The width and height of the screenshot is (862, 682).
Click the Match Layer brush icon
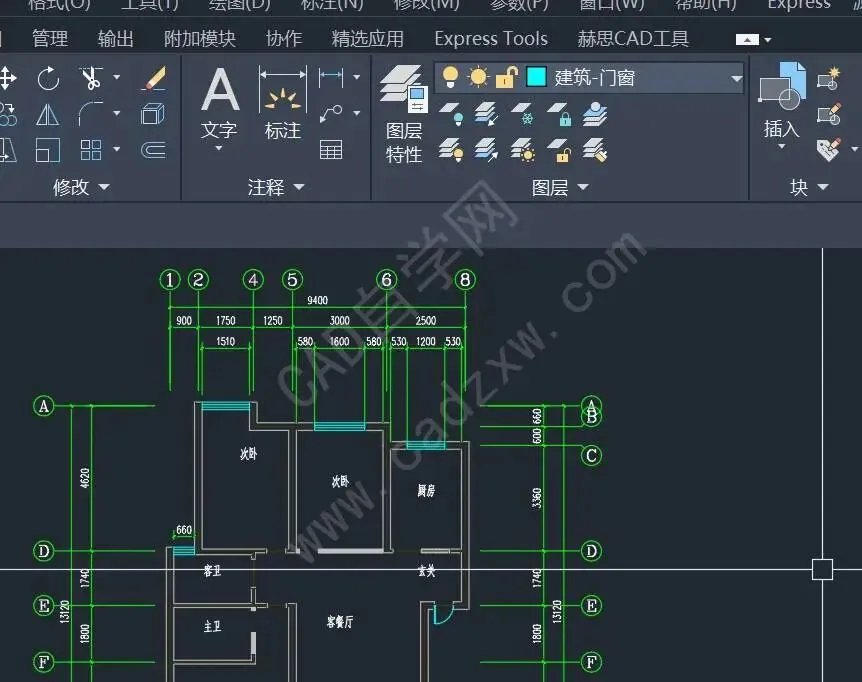tap(596, 149)
